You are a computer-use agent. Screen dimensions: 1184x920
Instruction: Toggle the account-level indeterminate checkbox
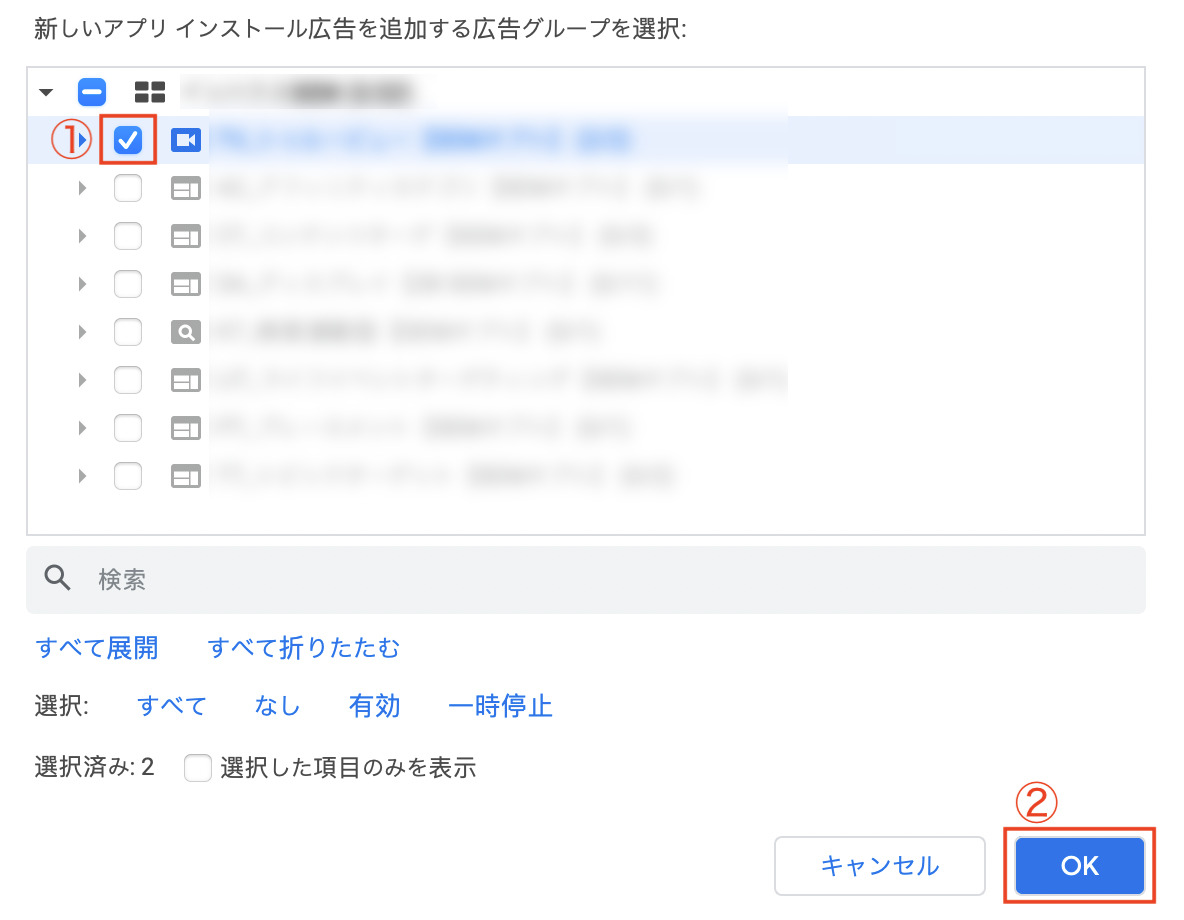coord(92,93)
